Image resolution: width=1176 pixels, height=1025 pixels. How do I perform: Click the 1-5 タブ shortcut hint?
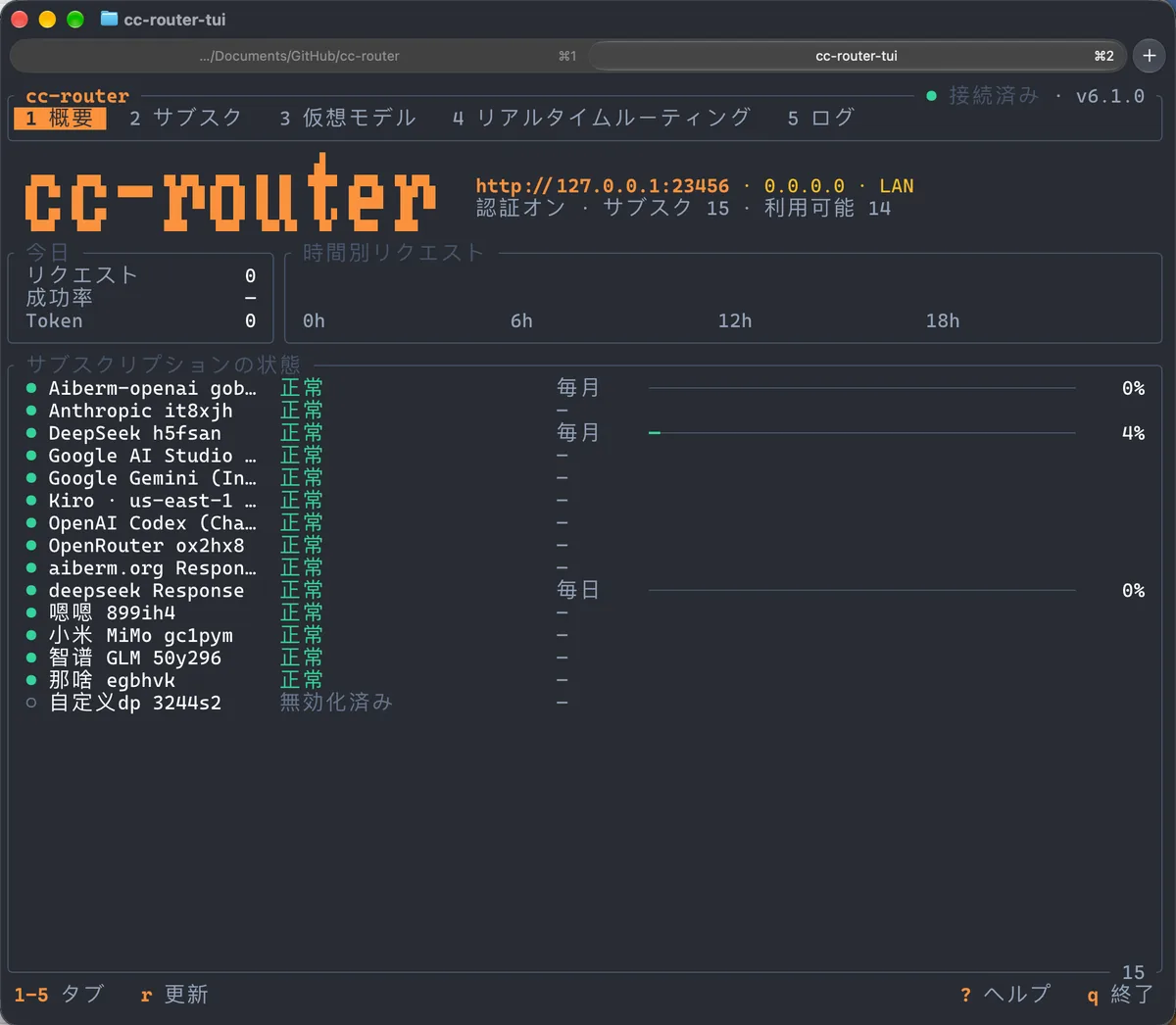click(59, 995)
